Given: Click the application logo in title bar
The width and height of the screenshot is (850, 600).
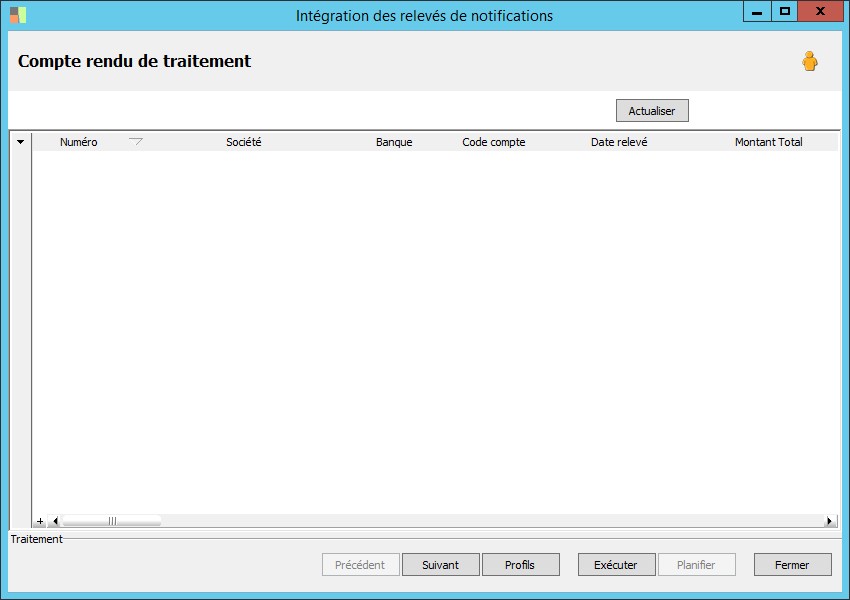Looking at the screenshot, I should pyautogui.click(x=18, y=15).
